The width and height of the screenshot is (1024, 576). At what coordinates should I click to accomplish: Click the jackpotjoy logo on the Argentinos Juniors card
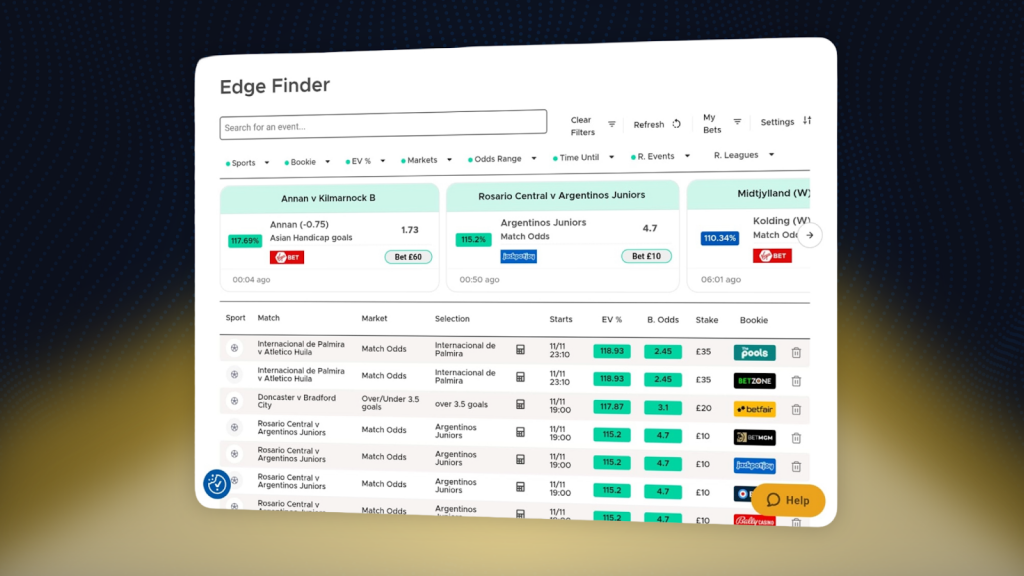click(521, 257)
